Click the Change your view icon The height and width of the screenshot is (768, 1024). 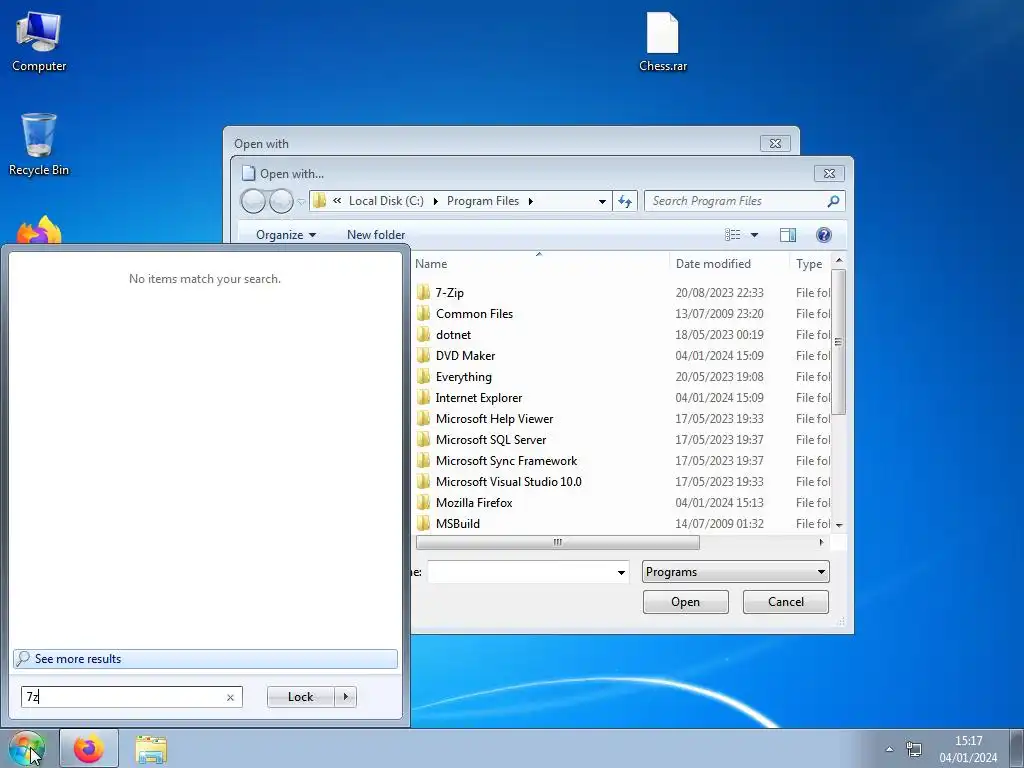click(x=733, y=234)
